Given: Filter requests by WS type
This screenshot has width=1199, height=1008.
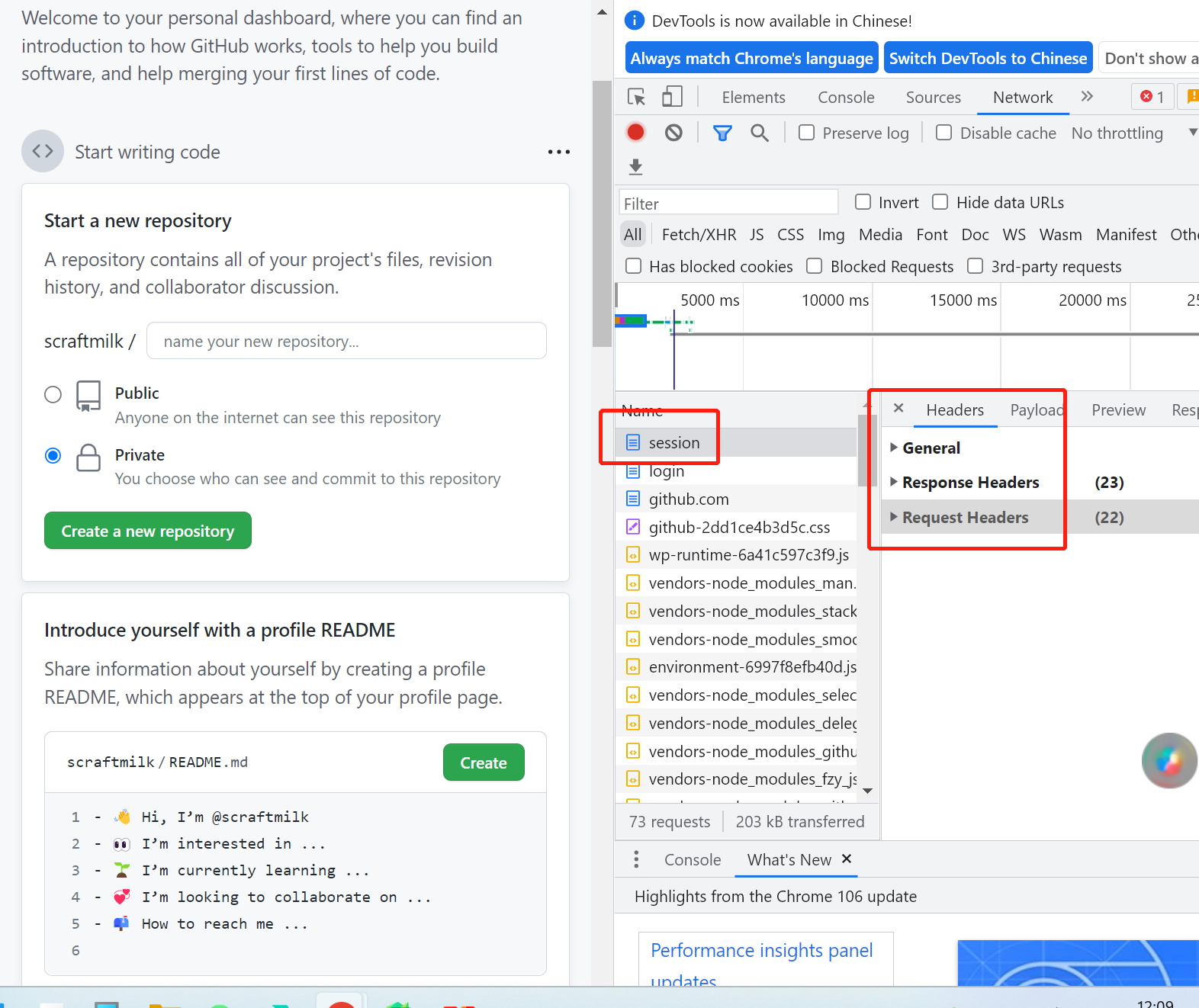Looking at the screenshot, I should [x=1014, y=235].
